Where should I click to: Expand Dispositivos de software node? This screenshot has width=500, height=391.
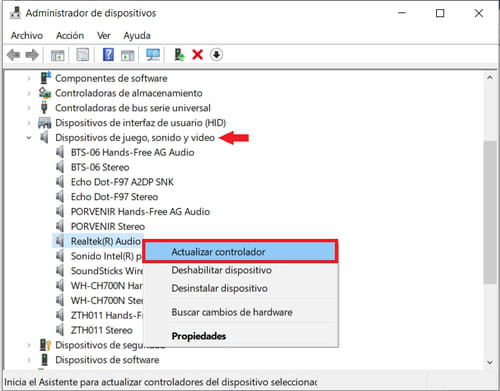point(29,360)
